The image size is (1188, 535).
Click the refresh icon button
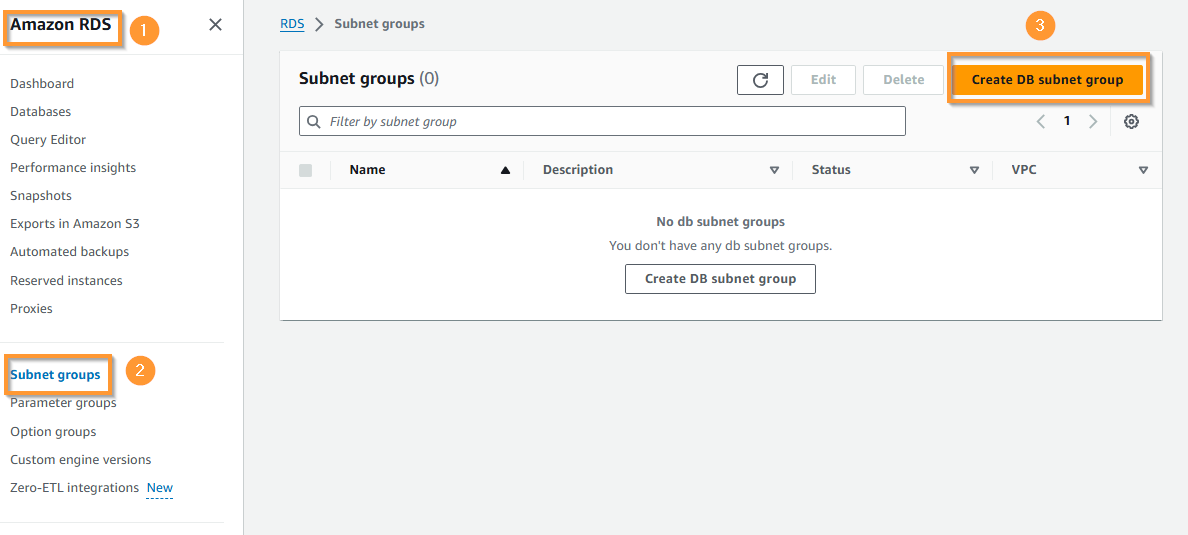(760, 80)
